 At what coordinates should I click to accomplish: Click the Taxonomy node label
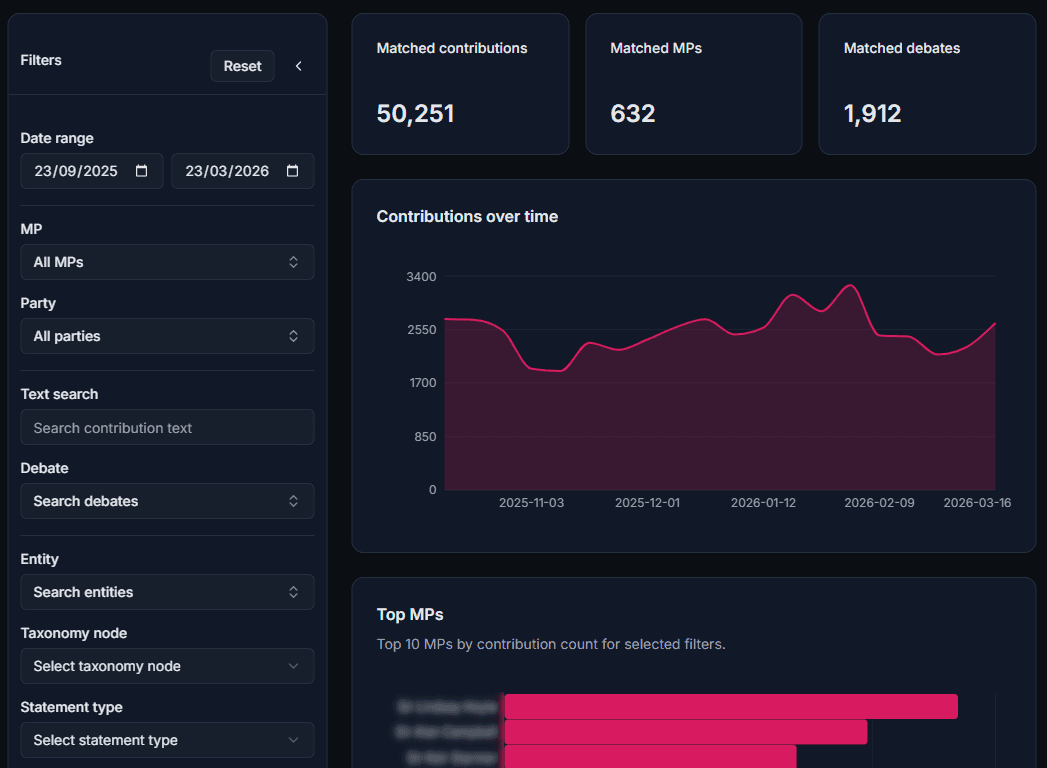[73, 633]
